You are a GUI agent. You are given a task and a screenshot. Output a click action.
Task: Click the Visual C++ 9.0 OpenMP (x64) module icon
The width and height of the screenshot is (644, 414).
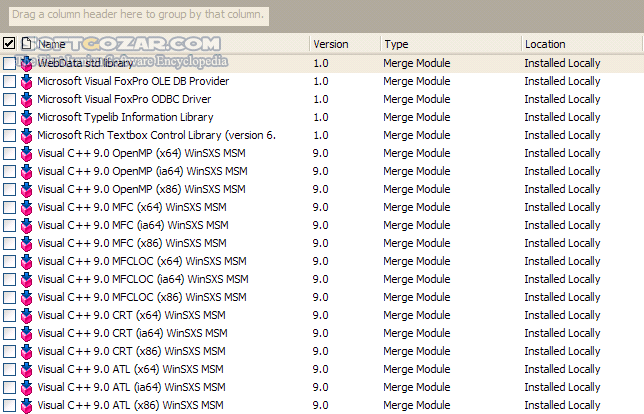pos(27,153)
